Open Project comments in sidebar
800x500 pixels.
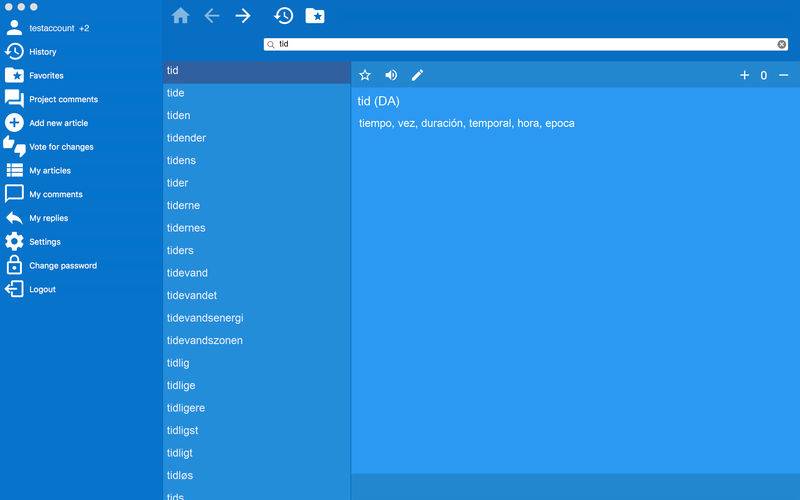63,99
